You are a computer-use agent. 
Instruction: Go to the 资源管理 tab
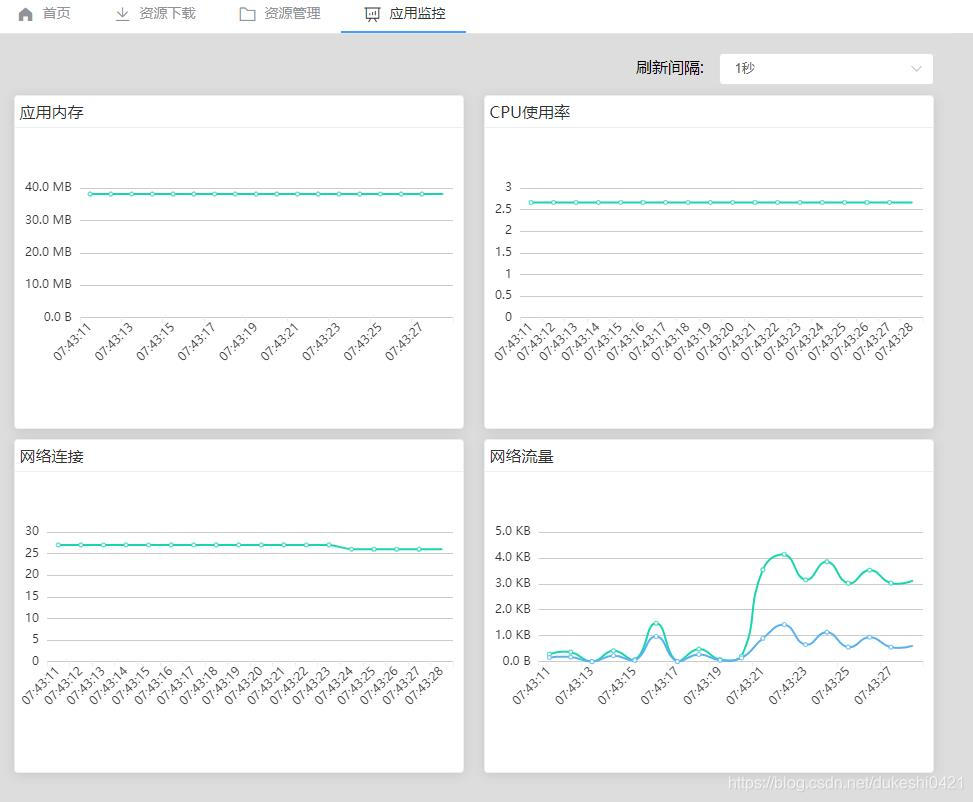coord(280,14)
